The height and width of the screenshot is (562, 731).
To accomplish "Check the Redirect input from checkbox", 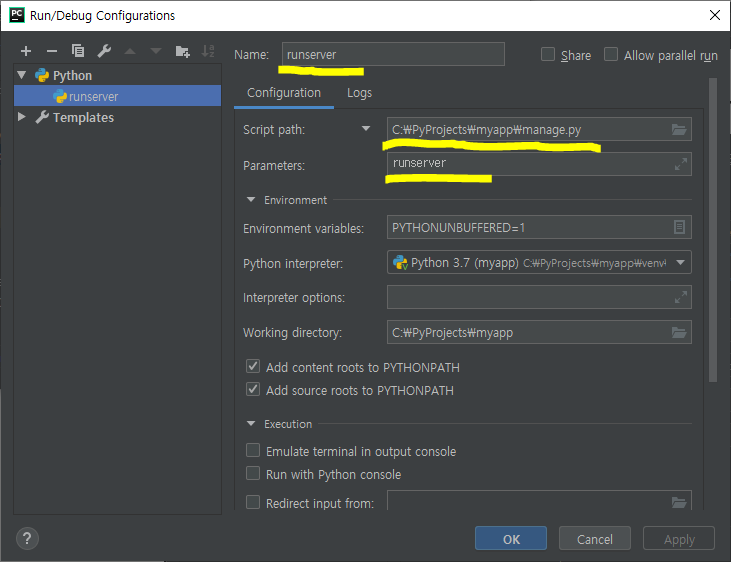I will coord(253,502).
